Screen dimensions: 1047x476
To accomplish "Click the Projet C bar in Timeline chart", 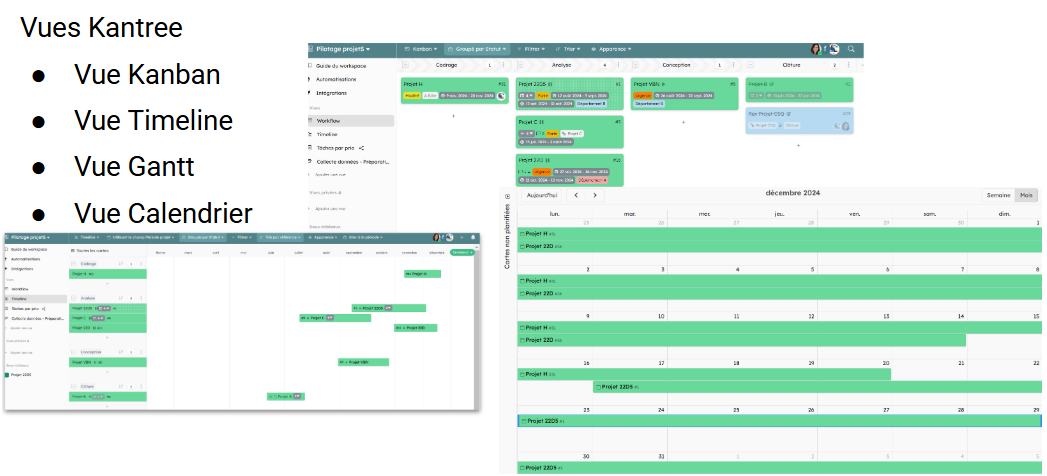I will pos(335,318).
